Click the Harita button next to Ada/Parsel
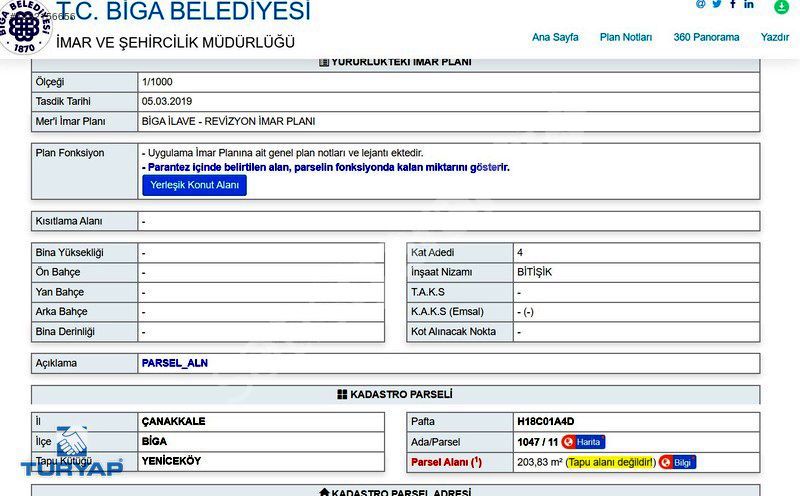This screenshot has height=496, width=800. 583,442
